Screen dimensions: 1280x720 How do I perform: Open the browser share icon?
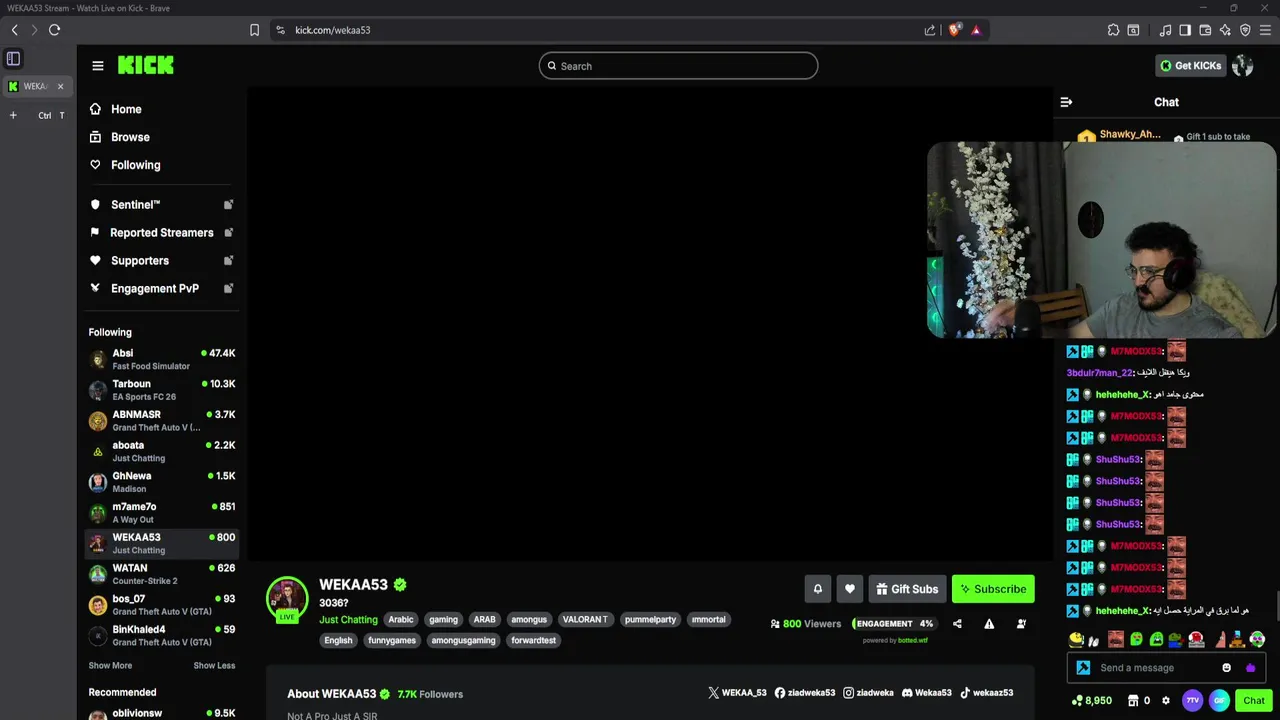(x=930, y=30)
